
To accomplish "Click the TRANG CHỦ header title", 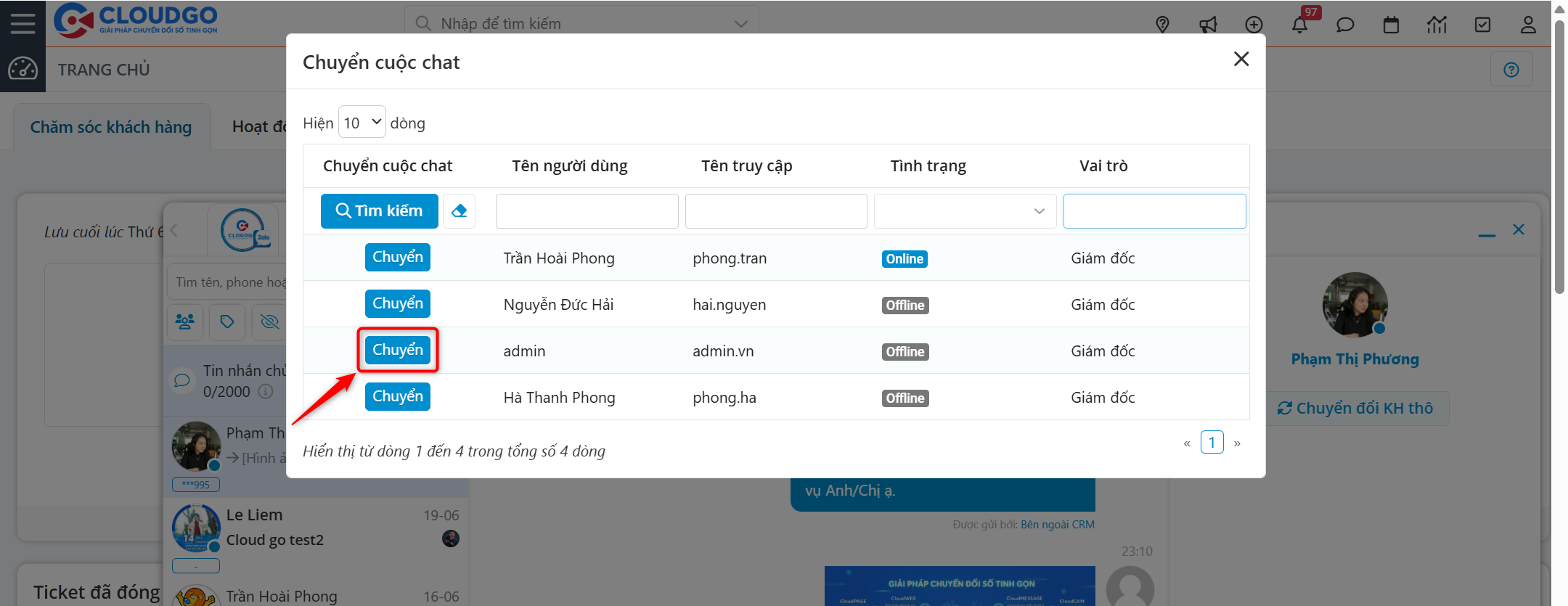I will (104, 70).
